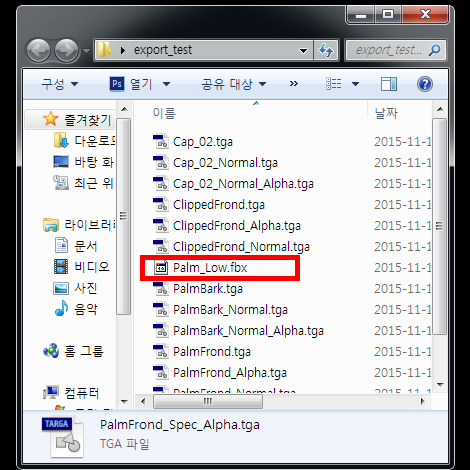Click the star icon next to 즐겨찾기
The width and height of the screenshot is (470, 470).
pyautogui.click(x=51, y=119)
